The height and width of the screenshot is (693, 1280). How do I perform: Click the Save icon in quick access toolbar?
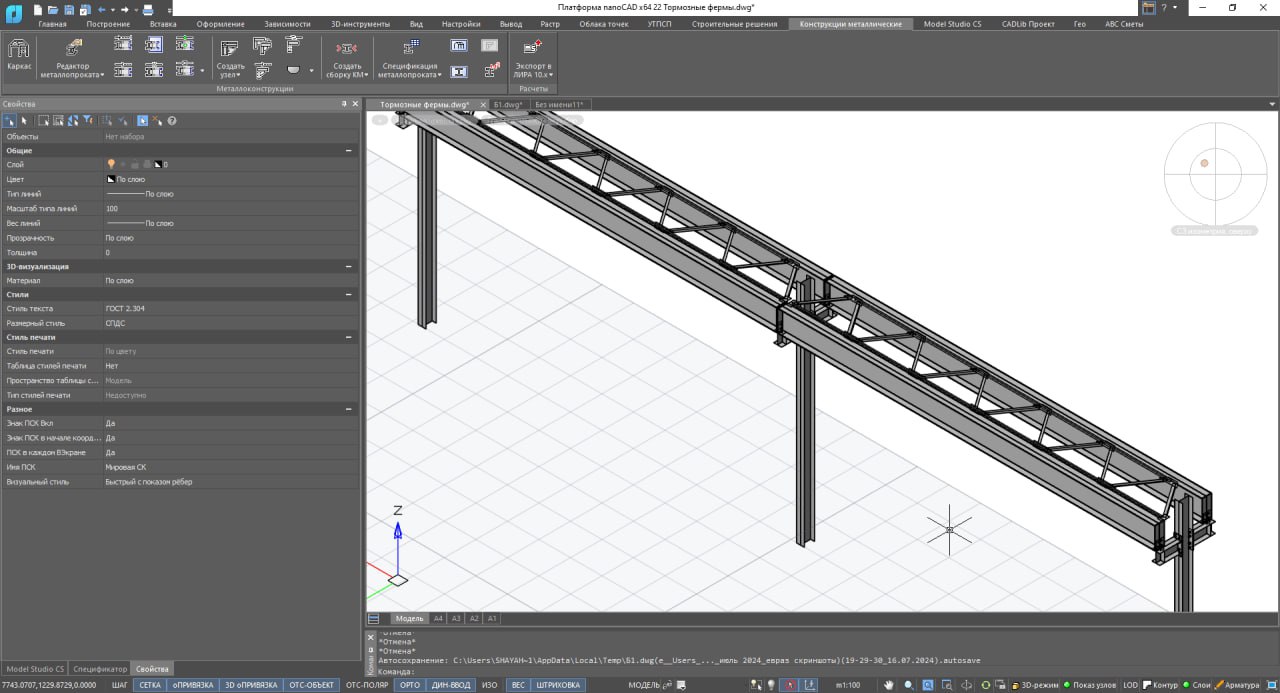pos(67,9)
